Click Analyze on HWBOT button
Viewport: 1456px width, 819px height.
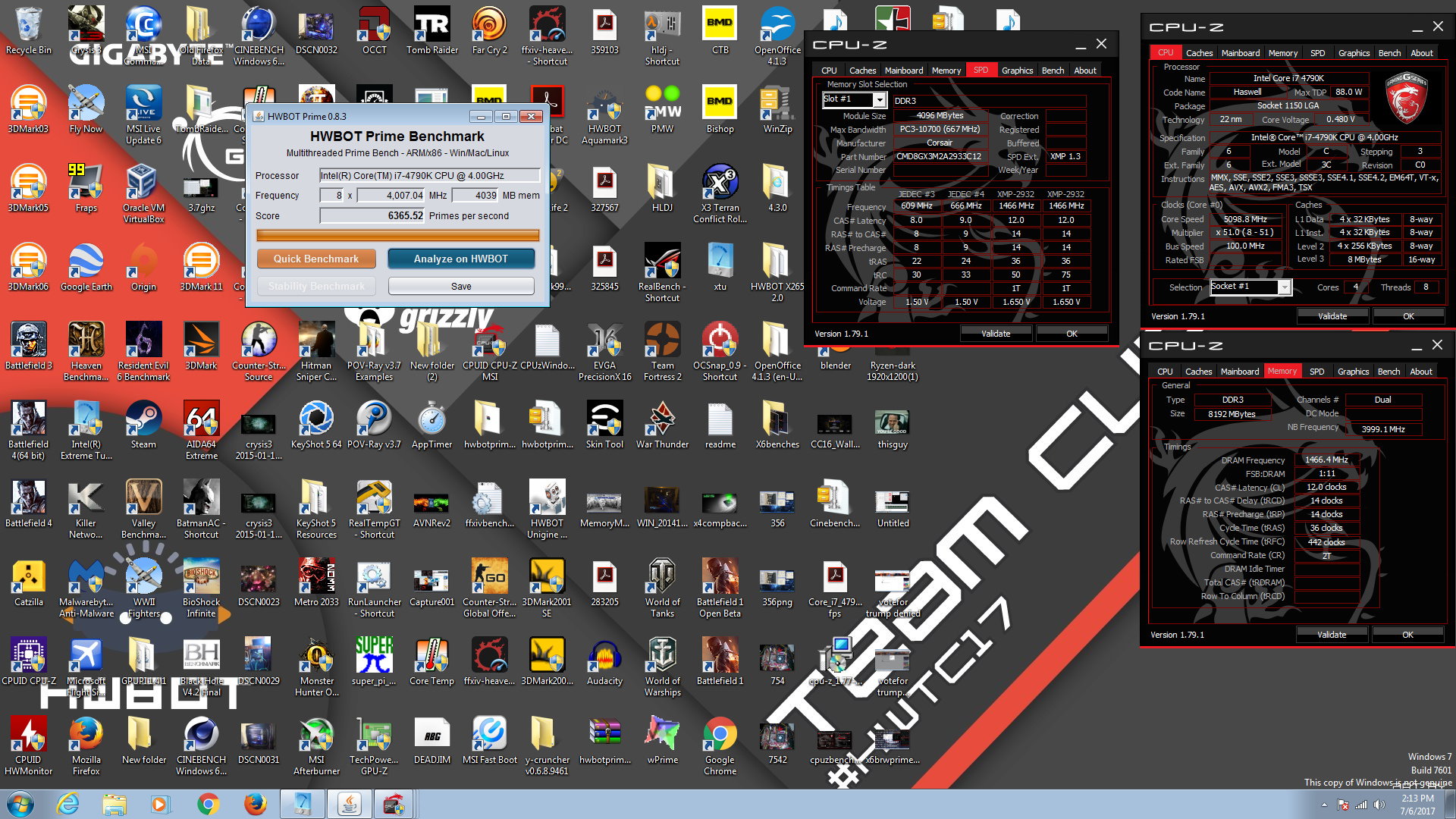pyautogui.click(x=461, y=259)
